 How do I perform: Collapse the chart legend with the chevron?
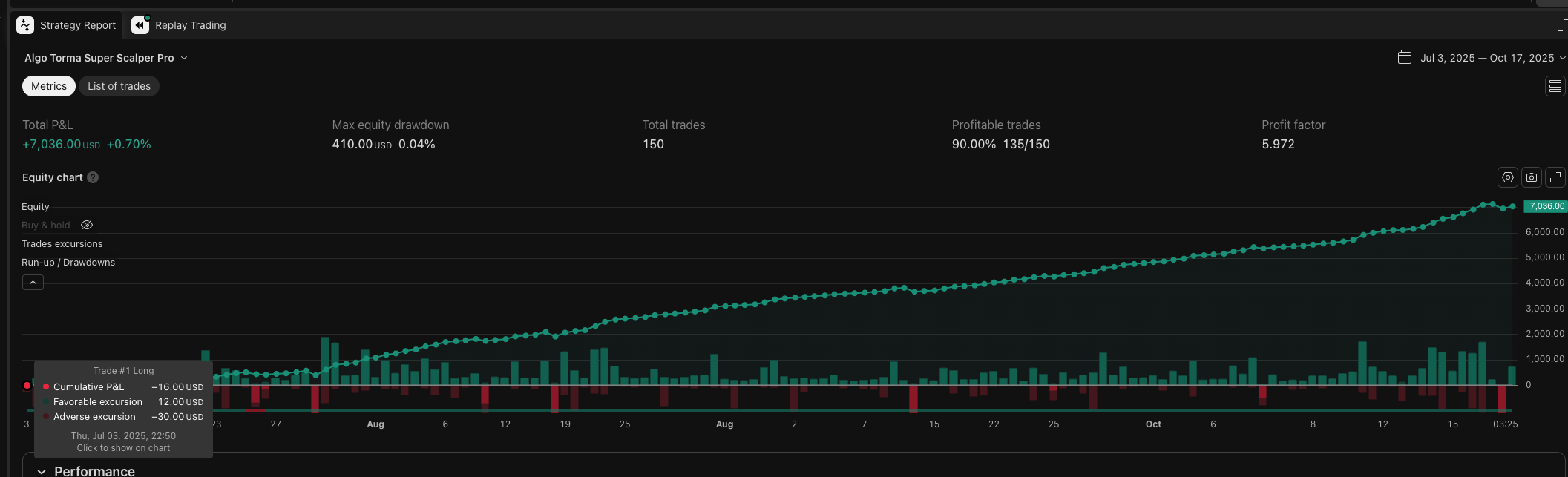(x=33, y=283)
